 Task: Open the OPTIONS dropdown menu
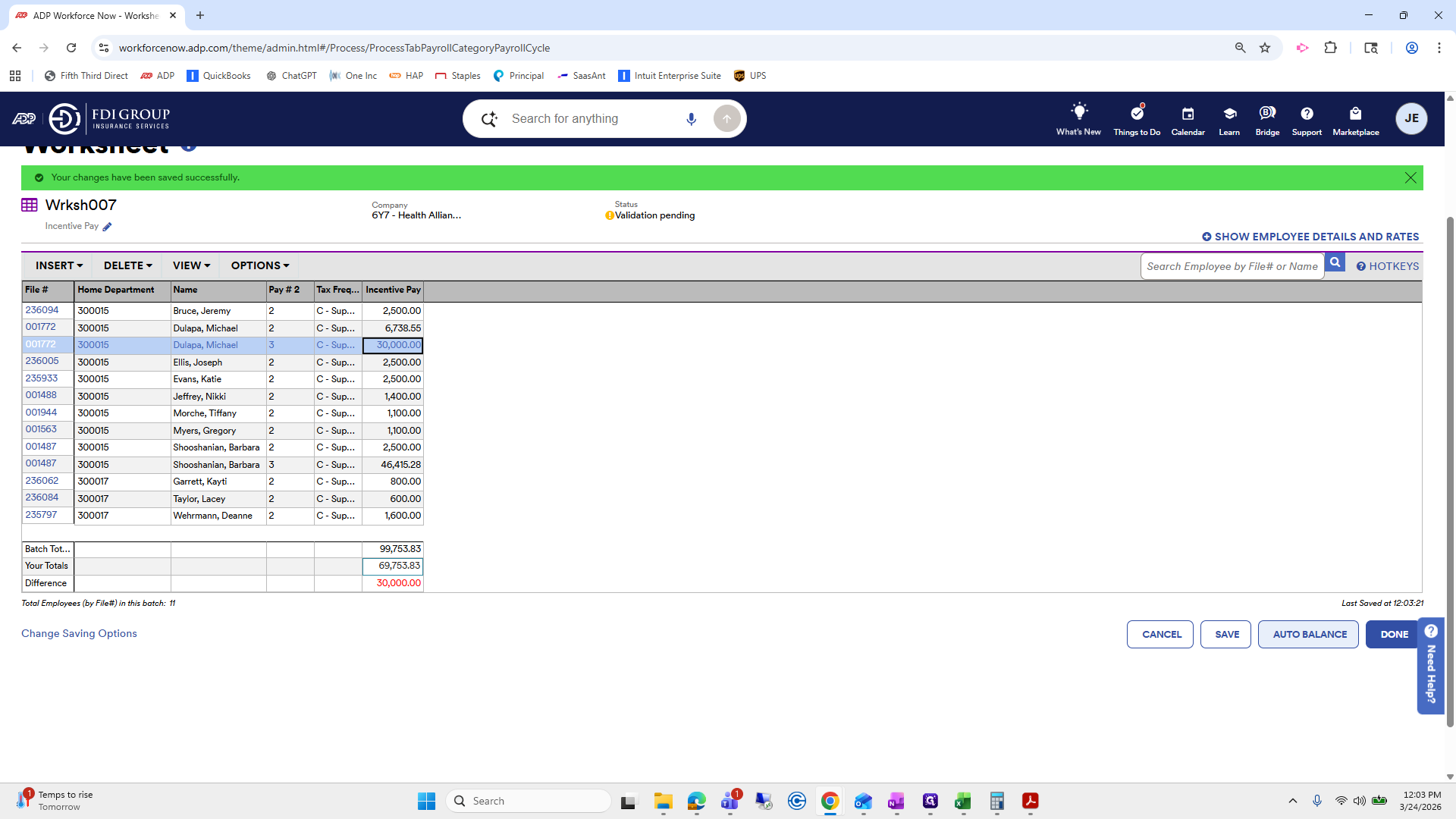pos(259,265)
